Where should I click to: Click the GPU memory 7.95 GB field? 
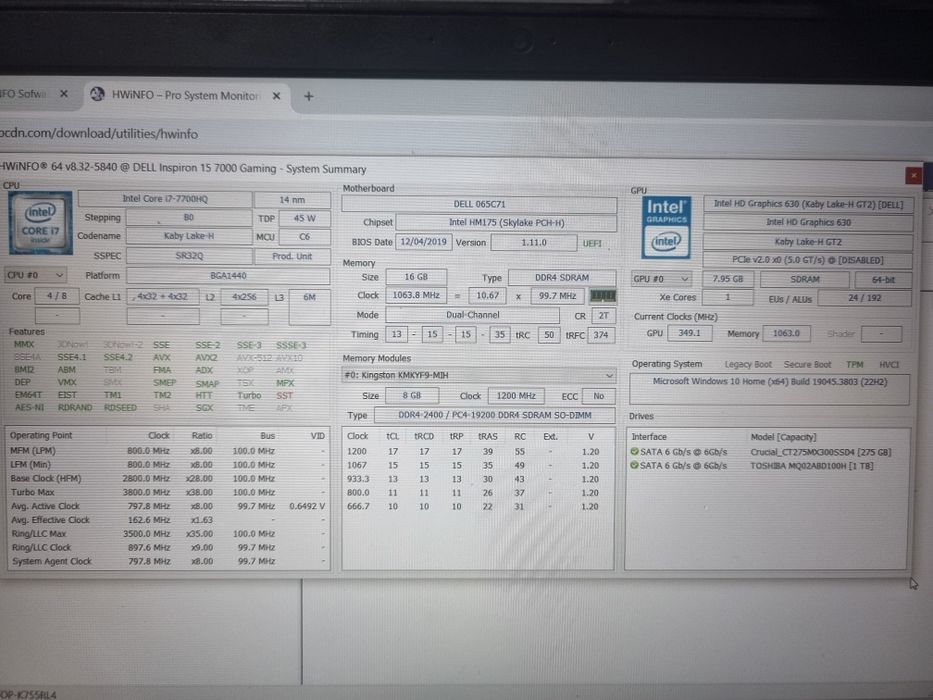[x=728, y=279]
